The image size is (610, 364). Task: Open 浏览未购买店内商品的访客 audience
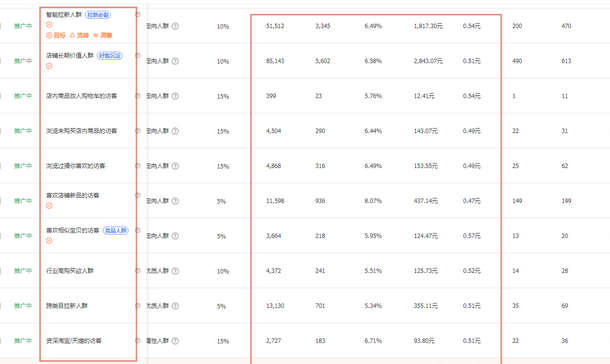coord(82,131)
